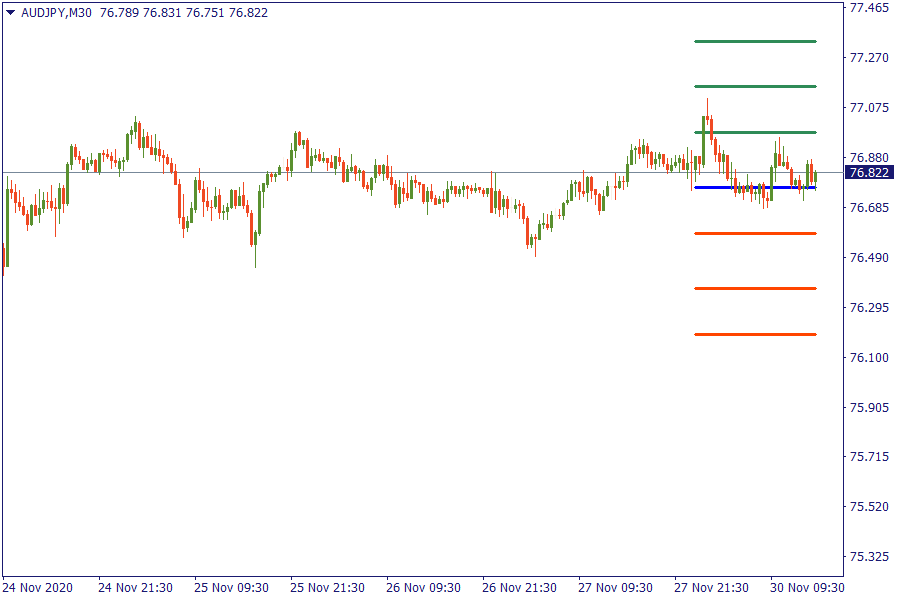Select the bottom orange support line
Screen dimensions: 900x600
tap(755, 334)
